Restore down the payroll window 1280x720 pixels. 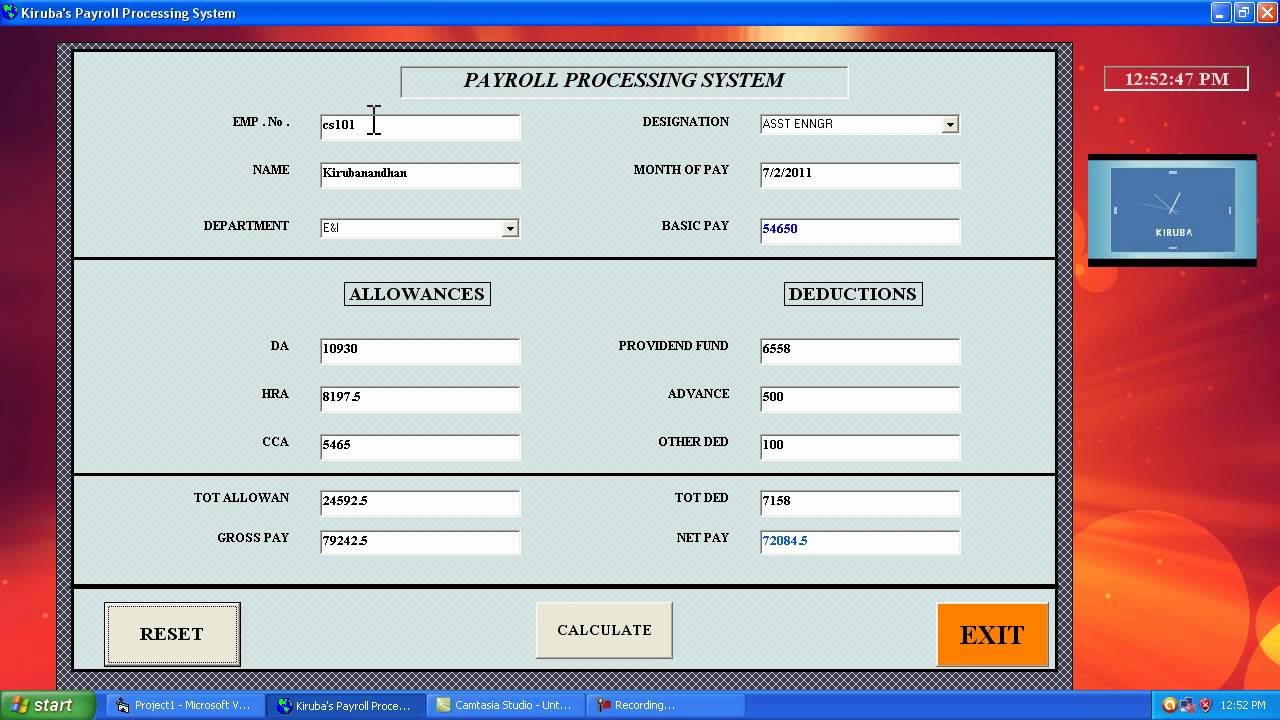coord(1243,13)
